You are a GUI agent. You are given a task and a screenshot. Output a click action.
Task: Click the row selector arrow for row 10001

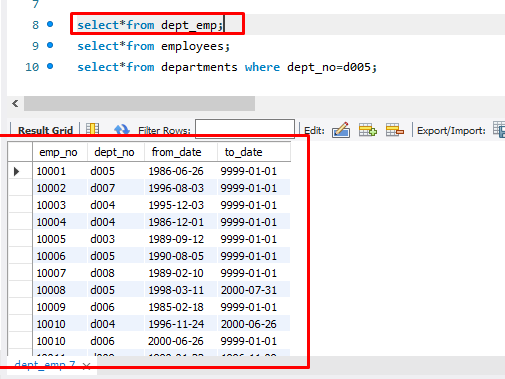pos(16,171)
